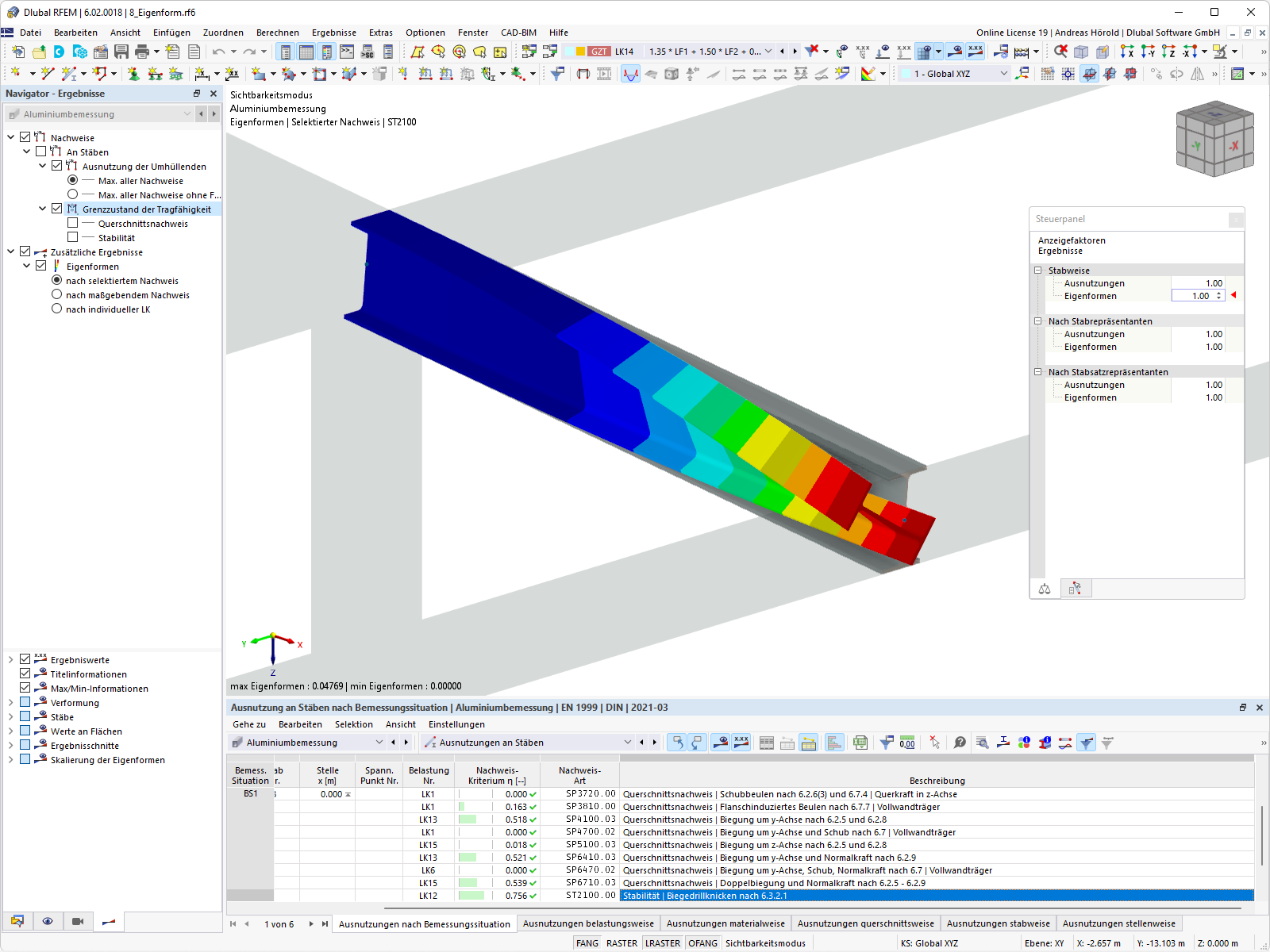Click the view along X axis icon
The image size is (1270, 952).
tap(1127, 52)
